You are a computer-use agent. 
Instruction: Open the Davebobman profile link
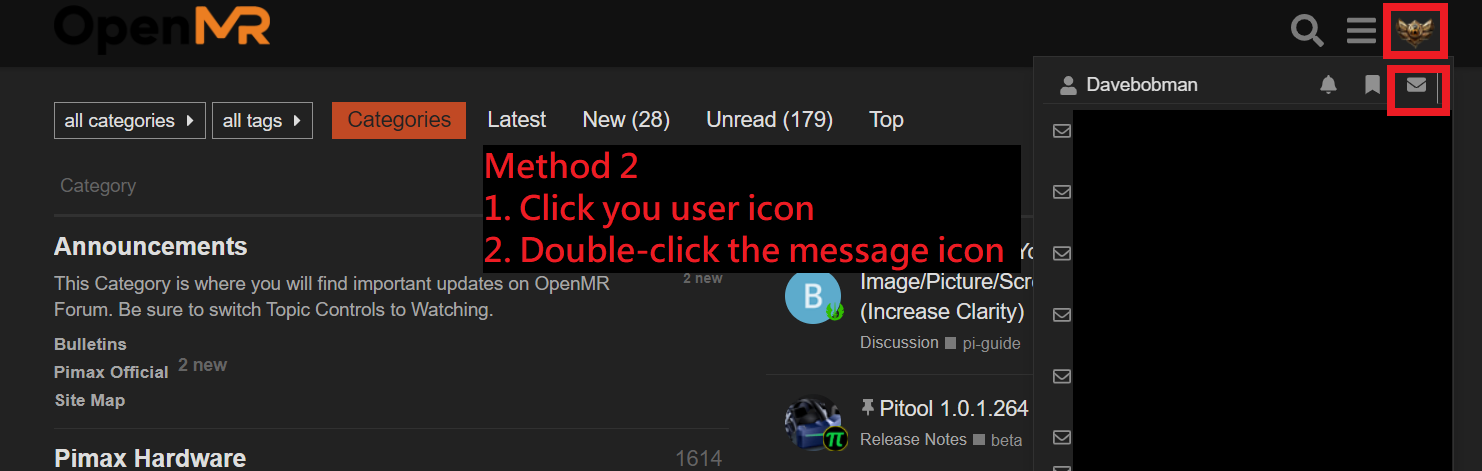[1129, 85]
